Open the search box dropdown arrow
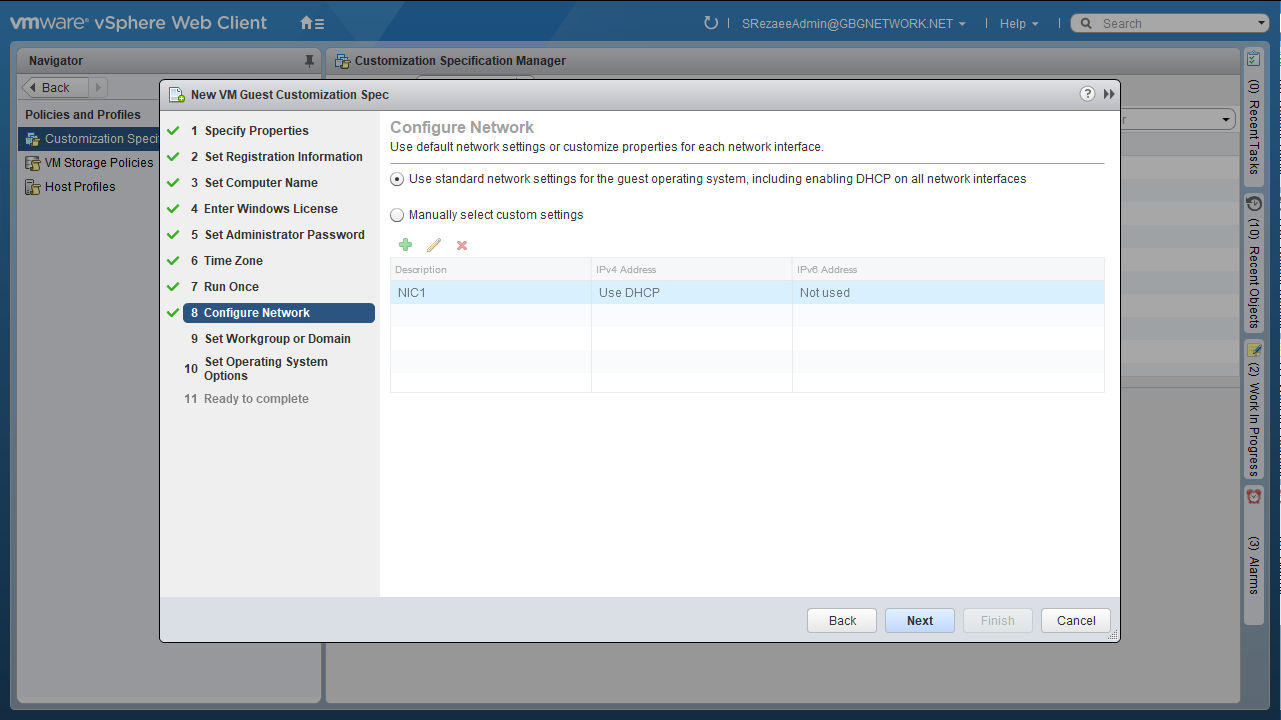1281x720 pixels. pos(1261,24)
